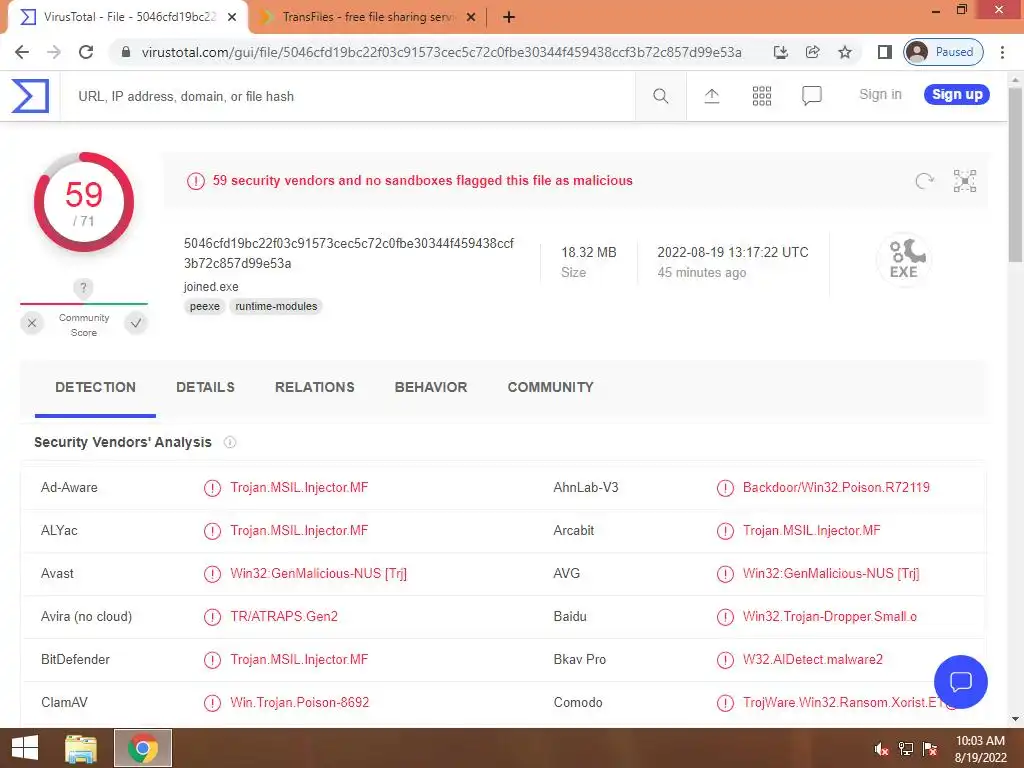1024x768 pixels.
Task: Click the Chrome taskbar icon
Action: 143,748
